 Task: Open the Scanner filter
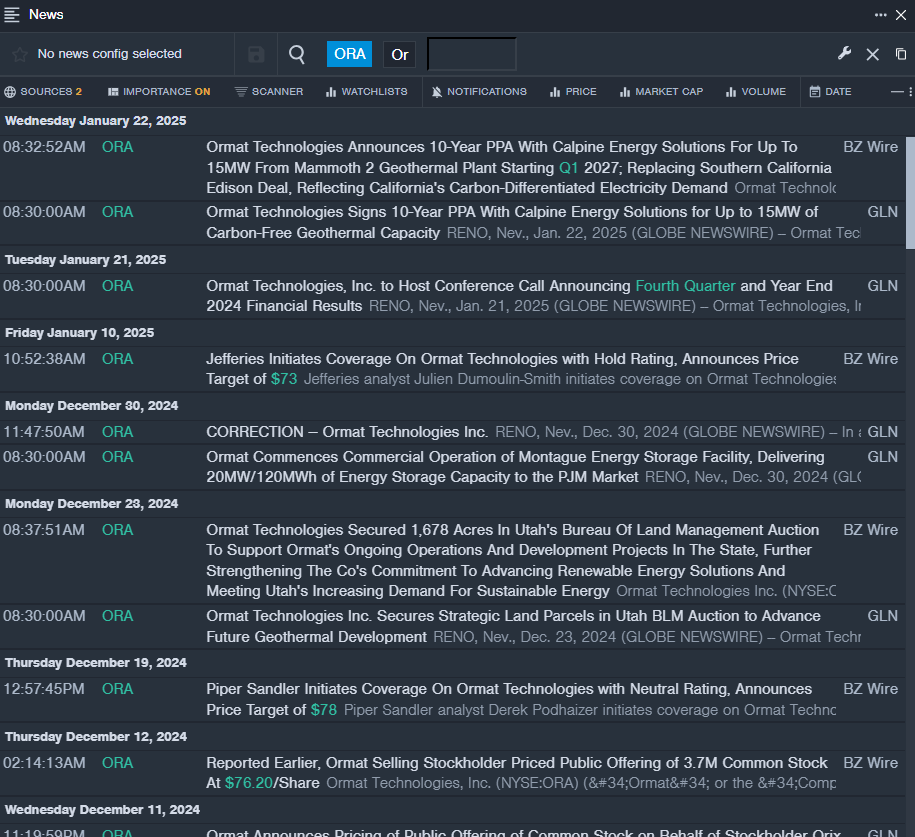[268, 92]
